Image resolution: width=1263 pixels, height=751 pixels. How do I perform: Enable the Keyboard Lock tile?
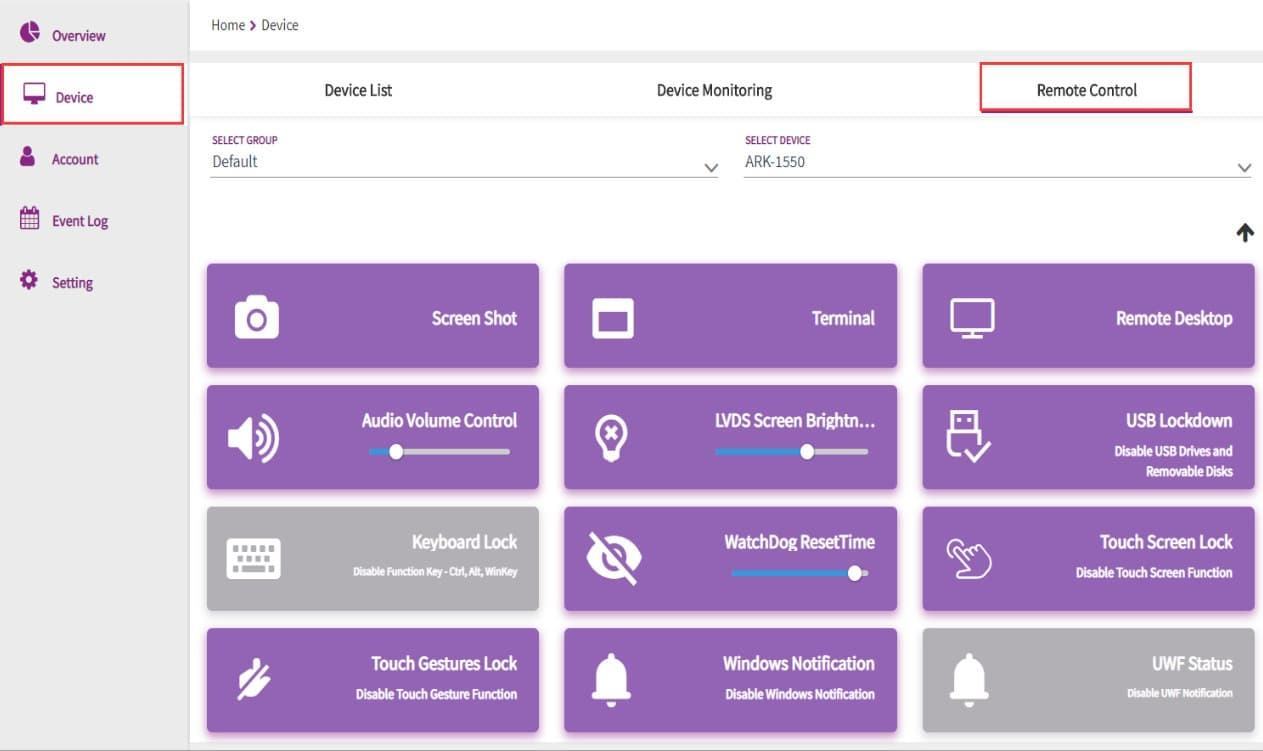372,559
